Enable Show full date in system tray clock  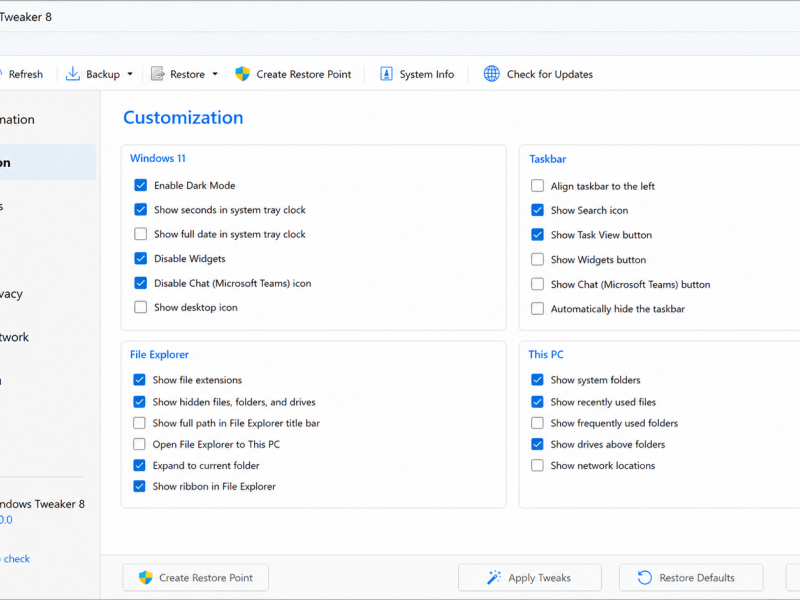pyautogui.click(x=140, y=234)
